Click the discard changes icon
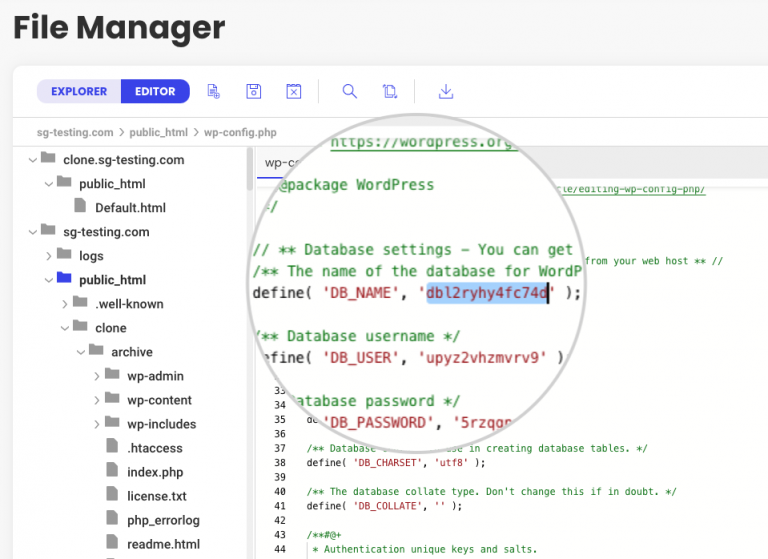This screenshot has width=768, height=559. (293, 91)
